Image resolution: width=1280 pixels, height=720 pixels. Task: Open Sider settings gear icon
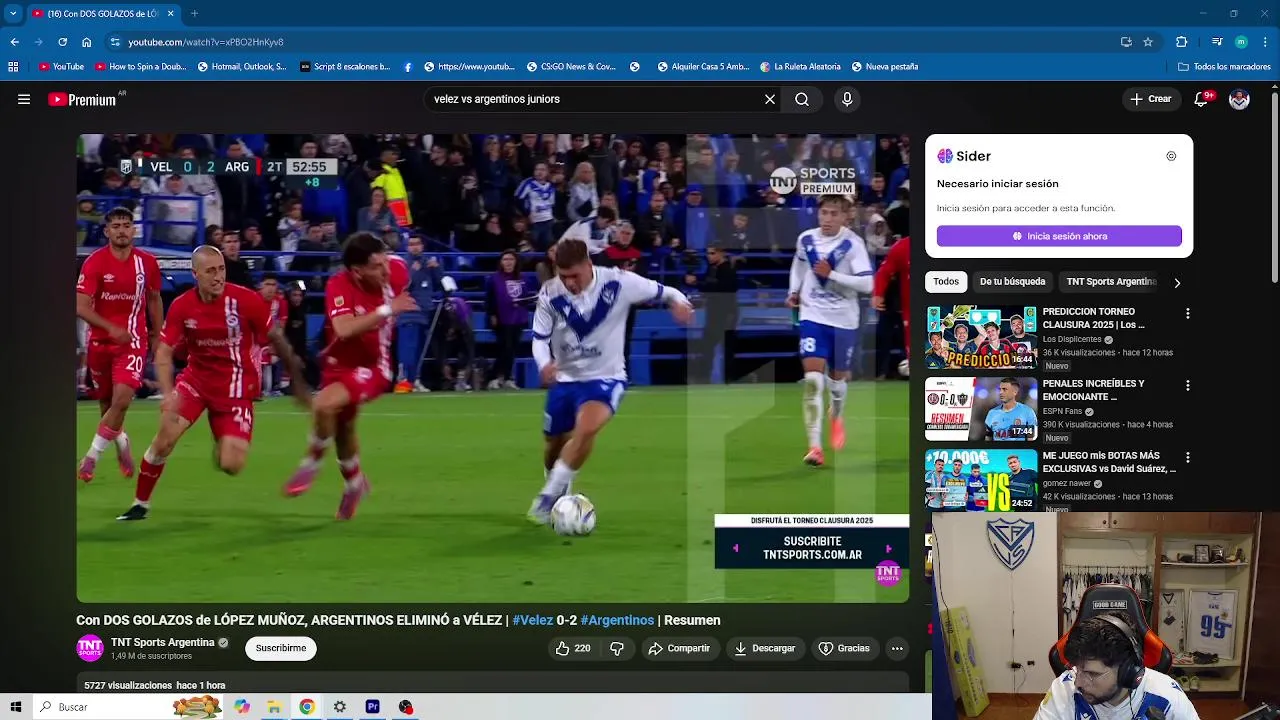pos(1171,156)
